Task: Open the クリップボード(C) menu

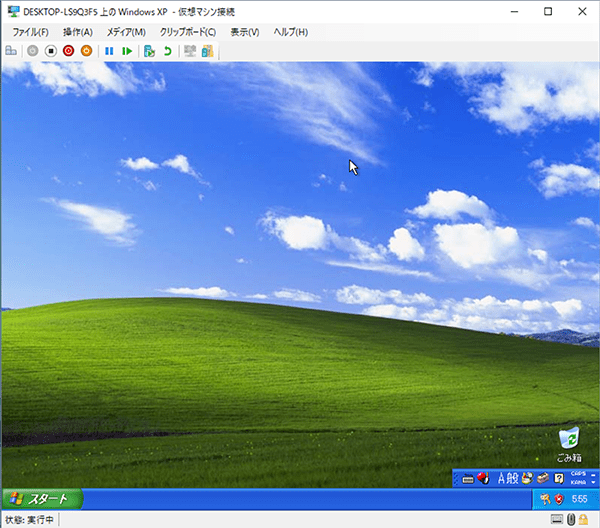Action: [188, 32]
